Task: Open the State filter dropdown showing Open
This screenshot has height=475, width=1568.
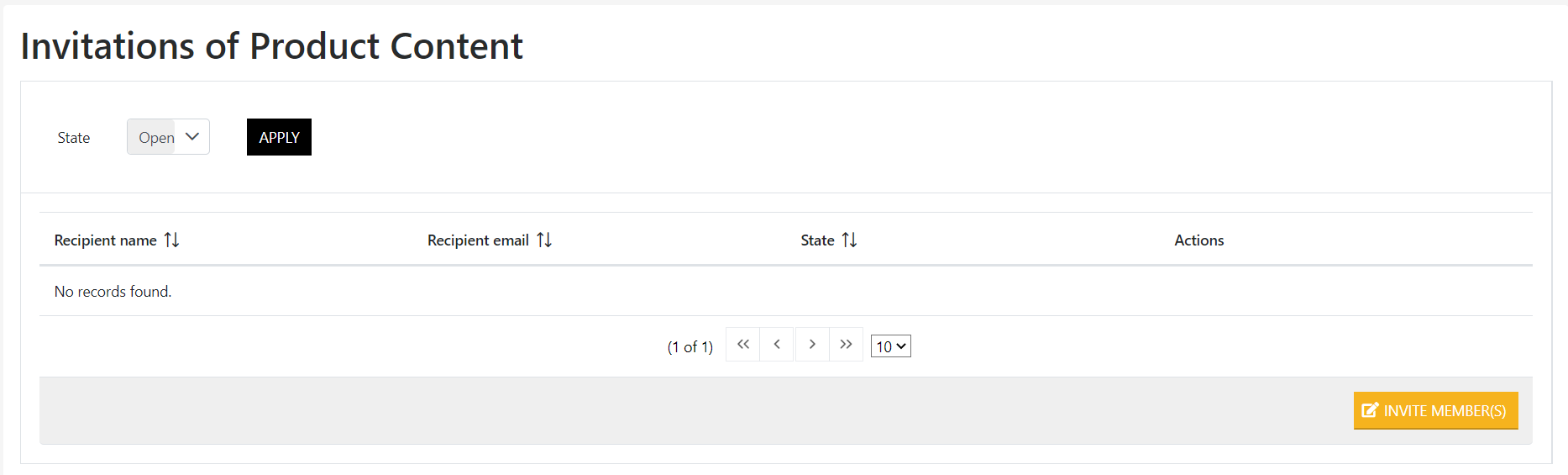Action: [156, 137]
